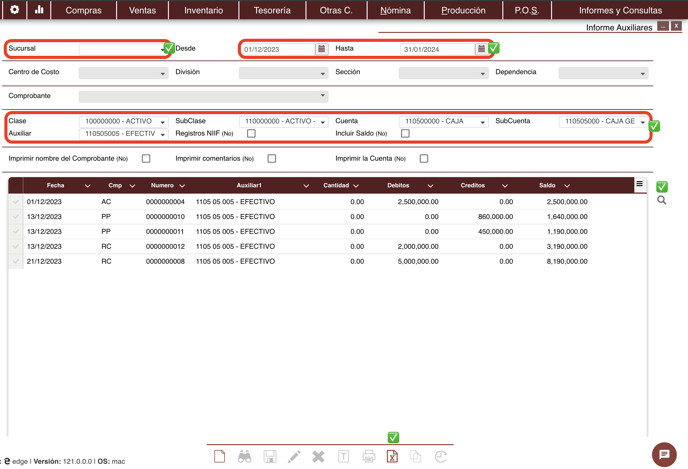Open the P.O.S. menu
This screenshot has height=469, width=688.
pyautogui.click(x=527, y=10)
